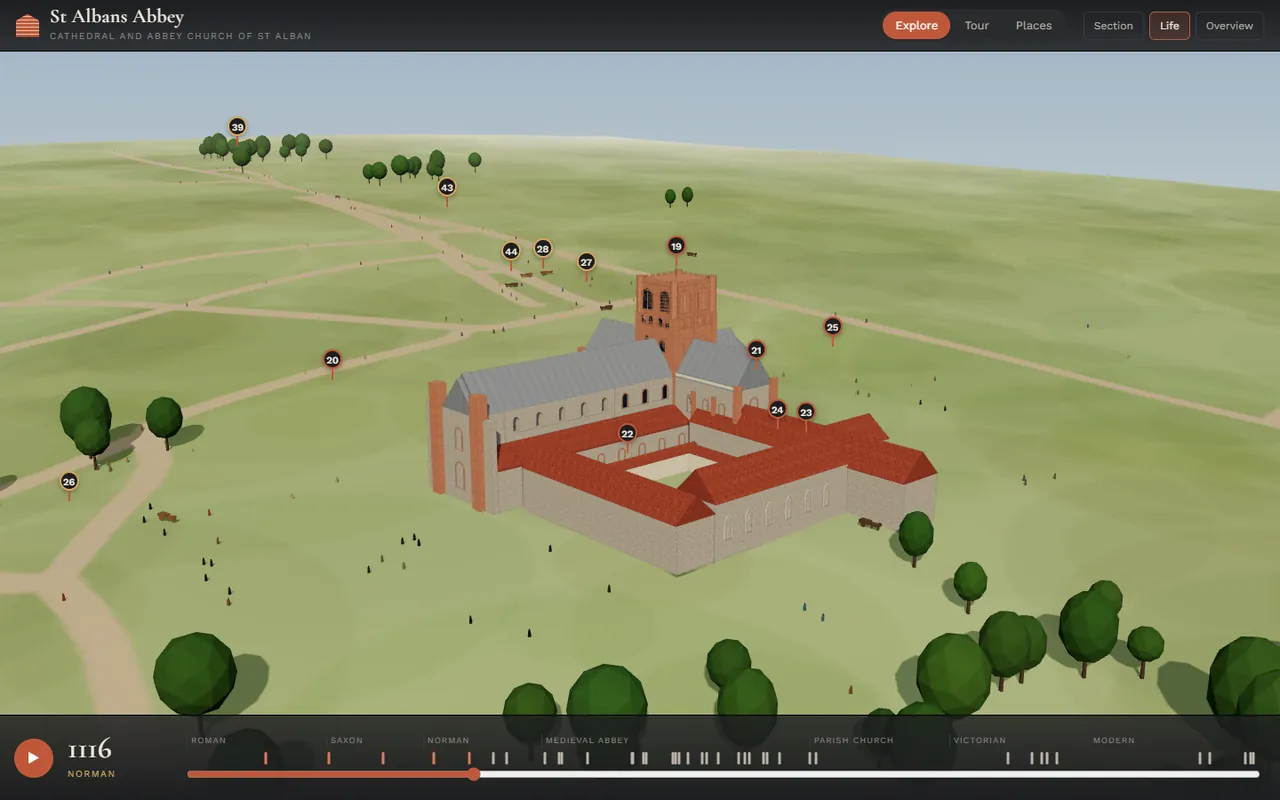Click the 1116 year display
Viewport: 1280px width, 800px height.
[90, 750]
